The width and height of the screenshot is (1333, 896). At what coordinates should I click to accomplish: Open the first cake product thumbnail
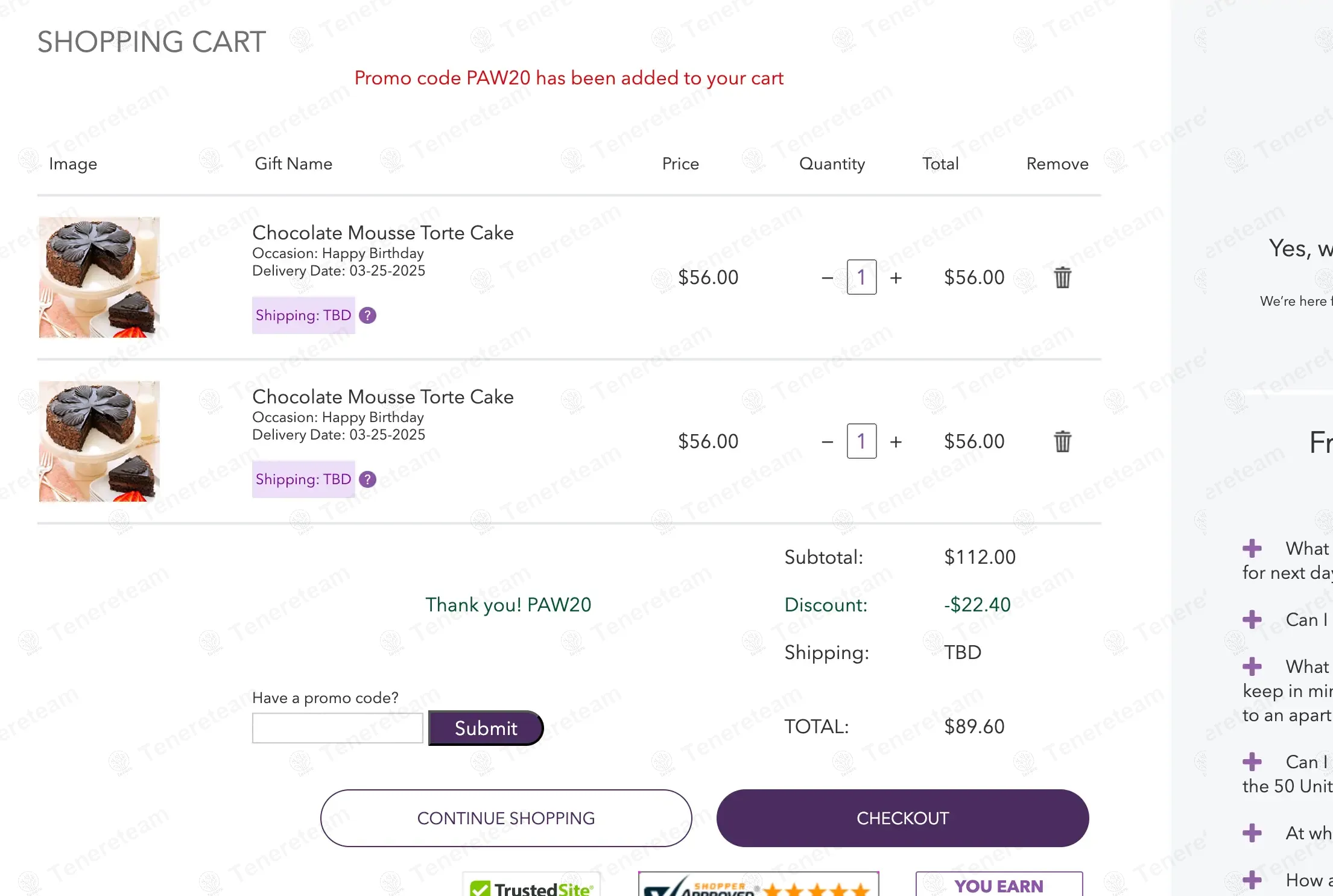click(x=100, y=277)
